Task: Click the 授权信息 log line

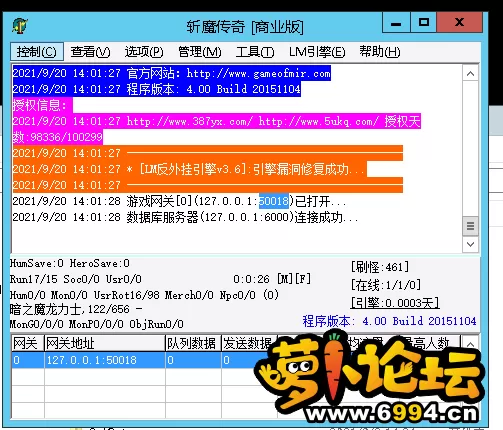Action: pyautogui.click(x=42, y=105)
